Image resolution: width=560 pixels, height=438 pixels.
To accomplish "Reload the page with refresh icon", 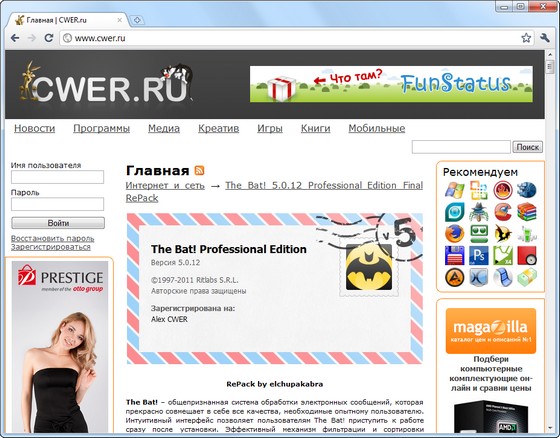I will point(49,38).
